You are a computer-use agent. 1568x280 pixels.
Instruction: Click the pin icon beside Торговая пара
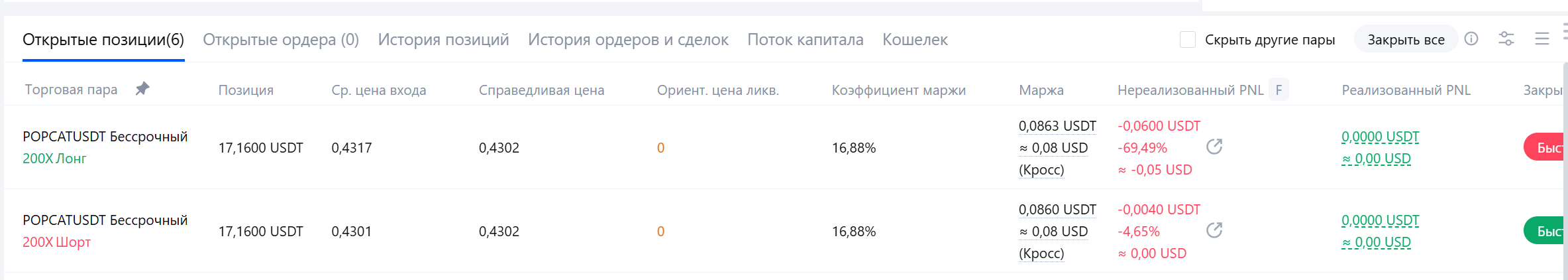142,89
